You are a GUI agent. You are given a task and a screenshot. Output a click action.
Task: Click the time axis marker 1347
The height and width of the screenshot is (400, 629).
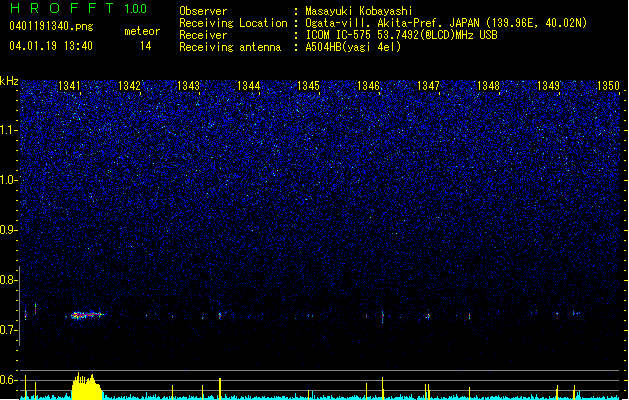(428, 86)
